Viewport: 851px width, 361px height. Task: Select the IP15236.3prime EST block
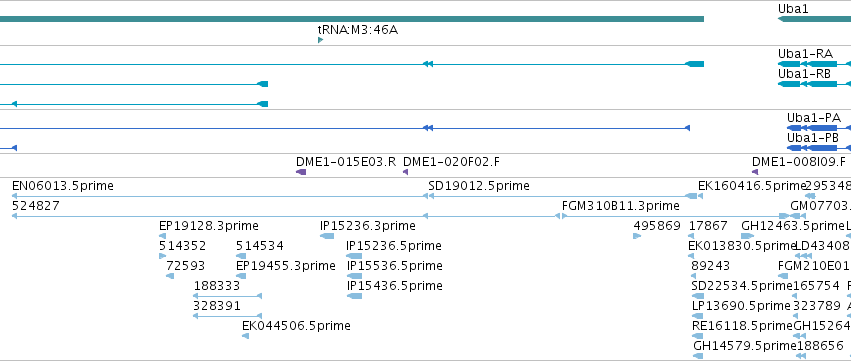click(x=327, y=236)
